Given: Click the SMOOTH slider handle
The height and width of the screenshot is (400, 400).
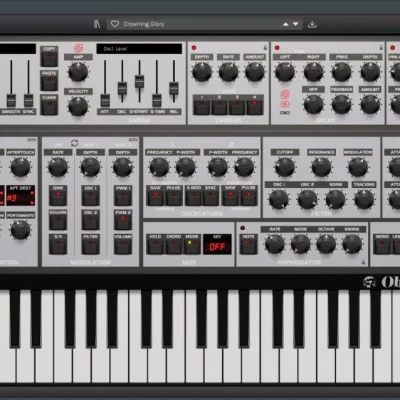Looking at the screenshot, I should click(x=11, y=100).
